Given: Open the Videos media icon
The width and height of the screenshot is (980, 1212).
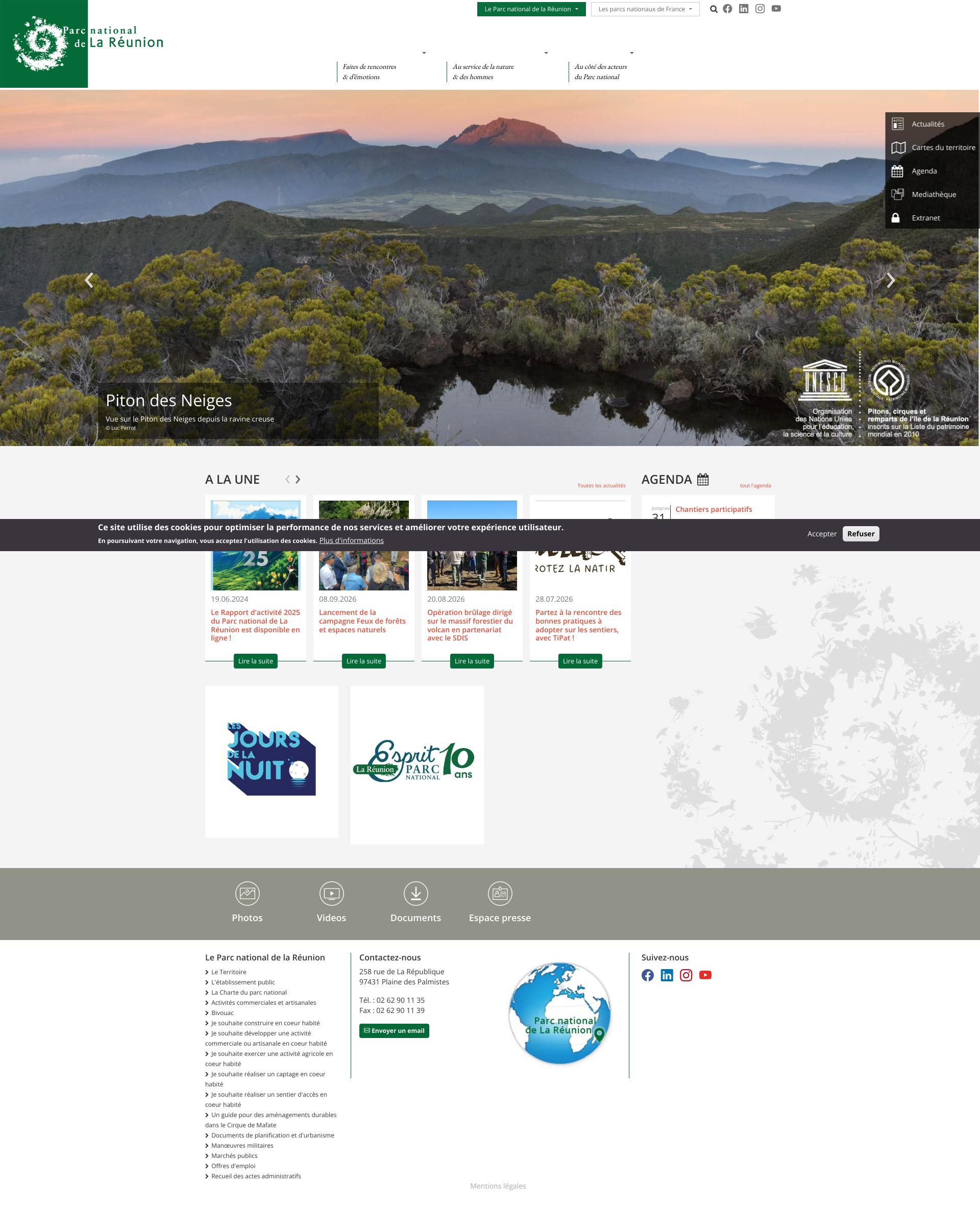Looking at the screenshot, I should point(331,893).
